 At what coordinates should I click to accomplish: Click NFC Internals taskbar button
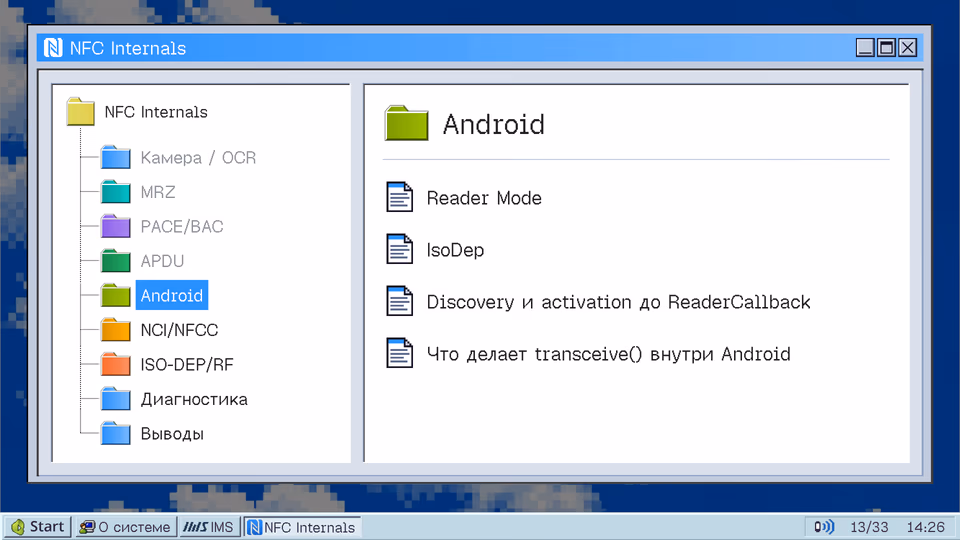pyautogui.click(x=302, y=527)
